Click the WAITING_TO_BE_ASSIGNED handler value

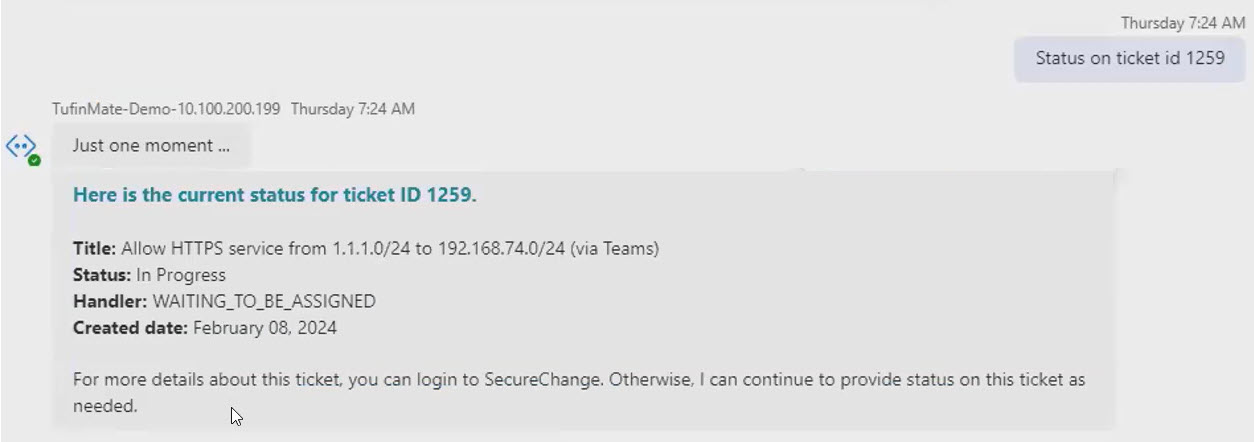[264, 301]
